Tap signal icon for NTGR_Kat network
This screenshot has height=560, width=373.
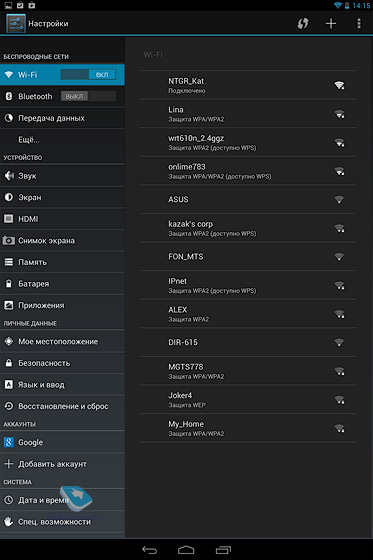pyautogui.click(x=339, y=85)
